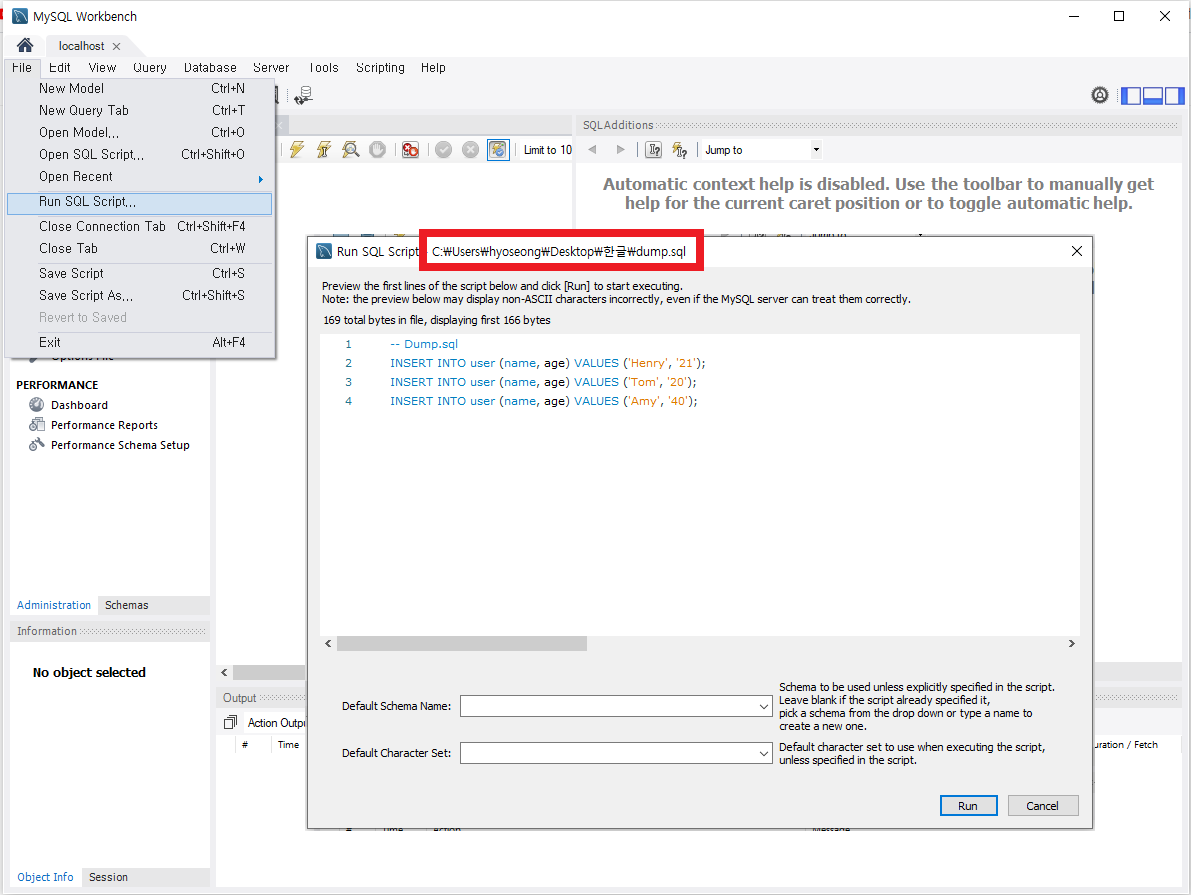Click the query editor scrollbar left arrow
This screenshot has width=1191, height=895.
pos(224,672)
